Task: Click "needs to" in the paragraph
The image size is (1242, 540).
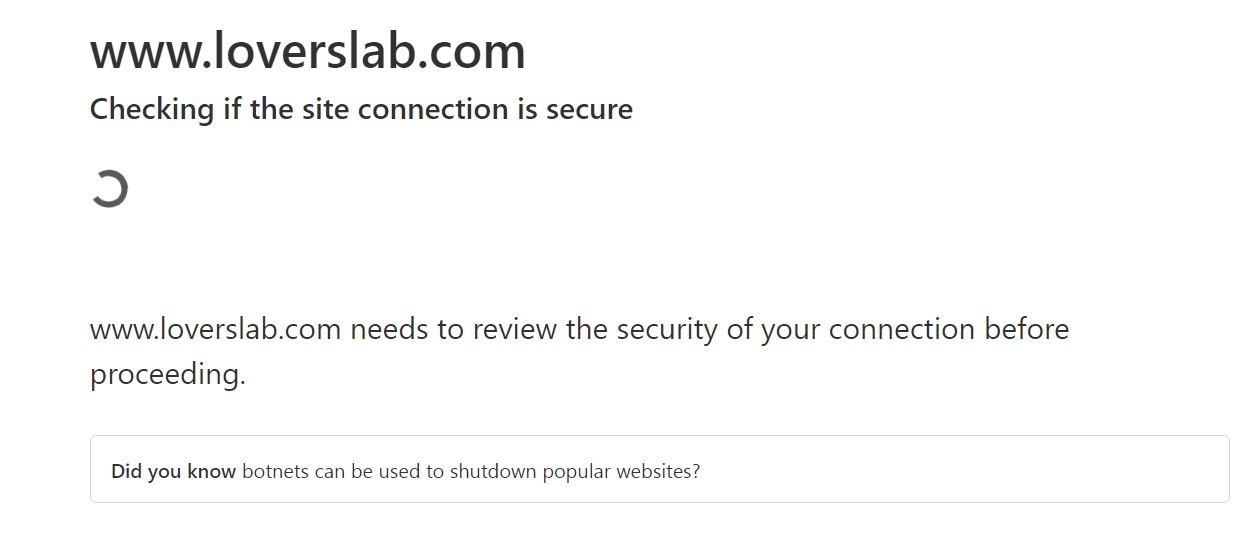Action: tap(407, 329)
